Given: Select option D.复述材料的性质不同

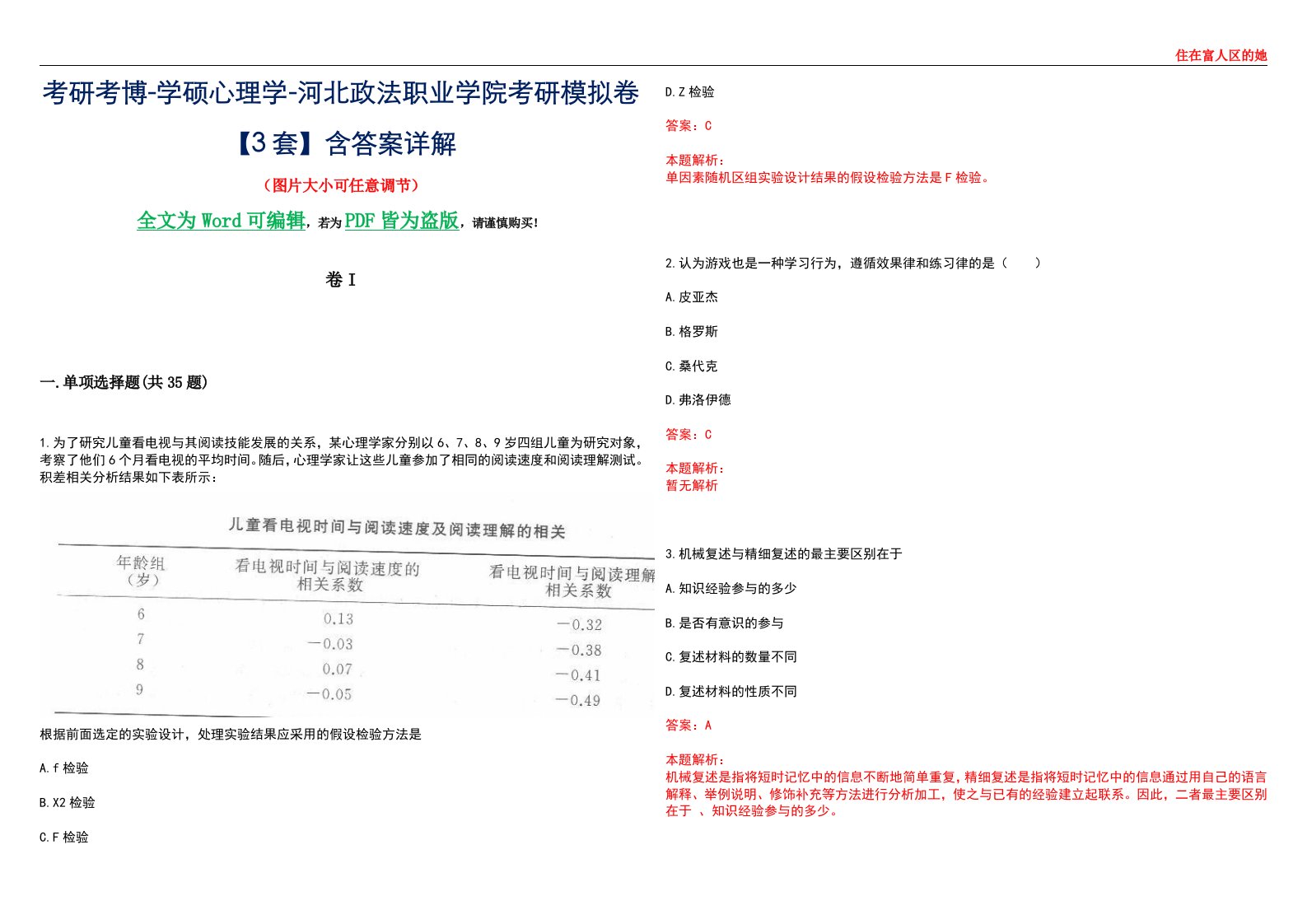Looking at the screenshot, I should tap(731, 692).
